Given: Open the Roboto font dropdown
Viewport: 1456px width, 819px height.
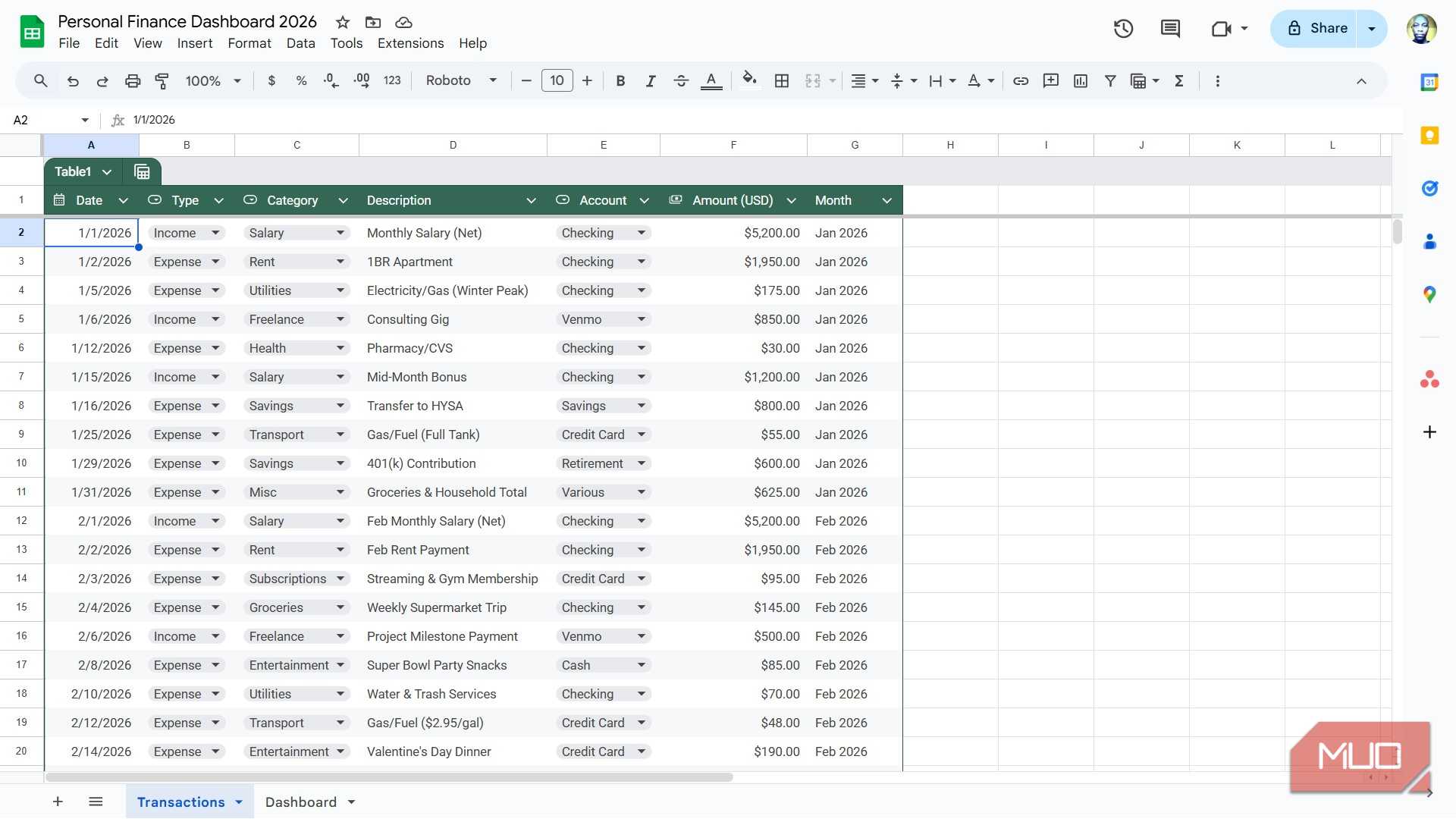Looking at the screenshot, I should coord(491,80).
